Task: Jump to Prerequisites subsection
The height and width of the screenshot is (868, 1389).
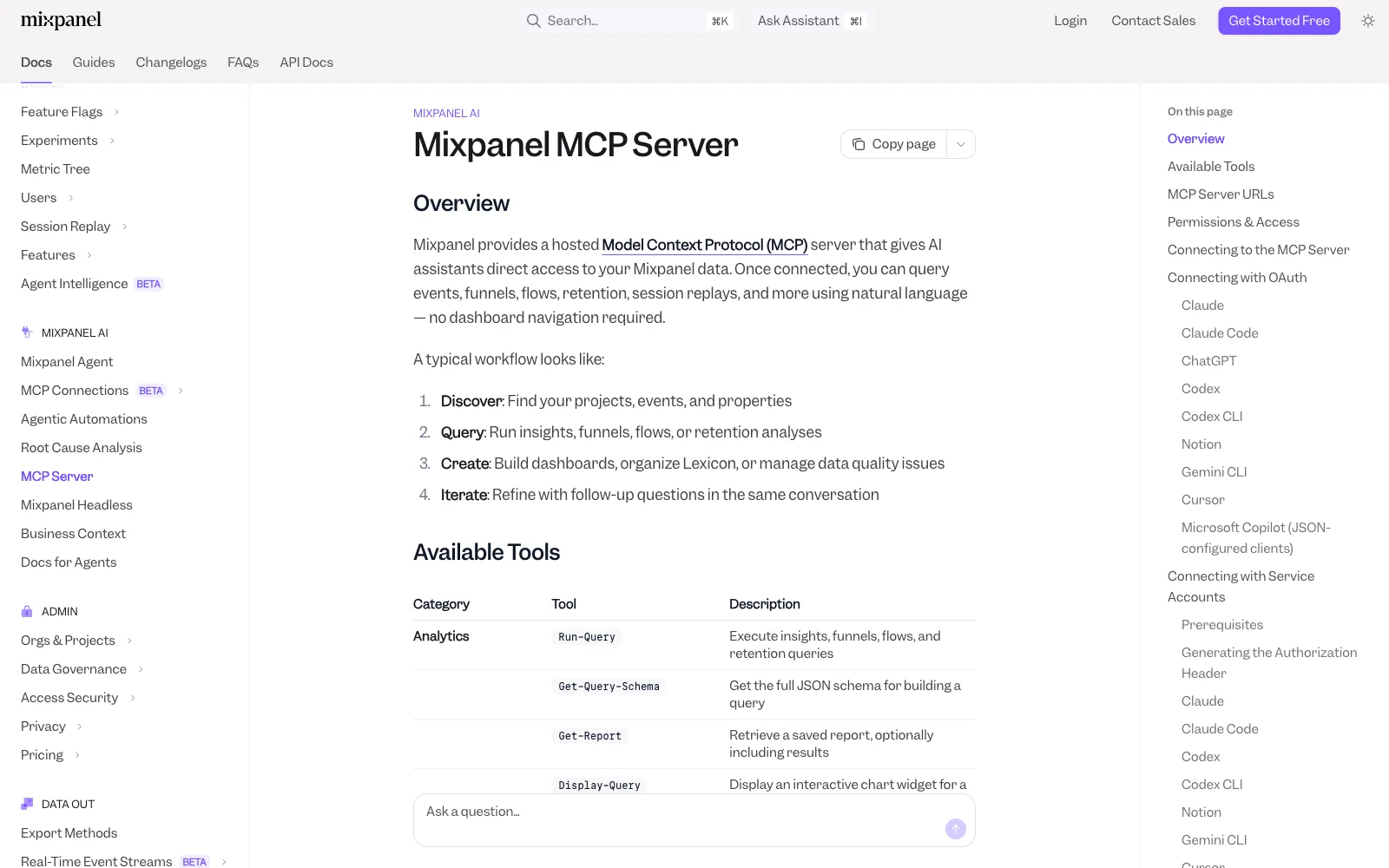Action: coord(1222,625)
